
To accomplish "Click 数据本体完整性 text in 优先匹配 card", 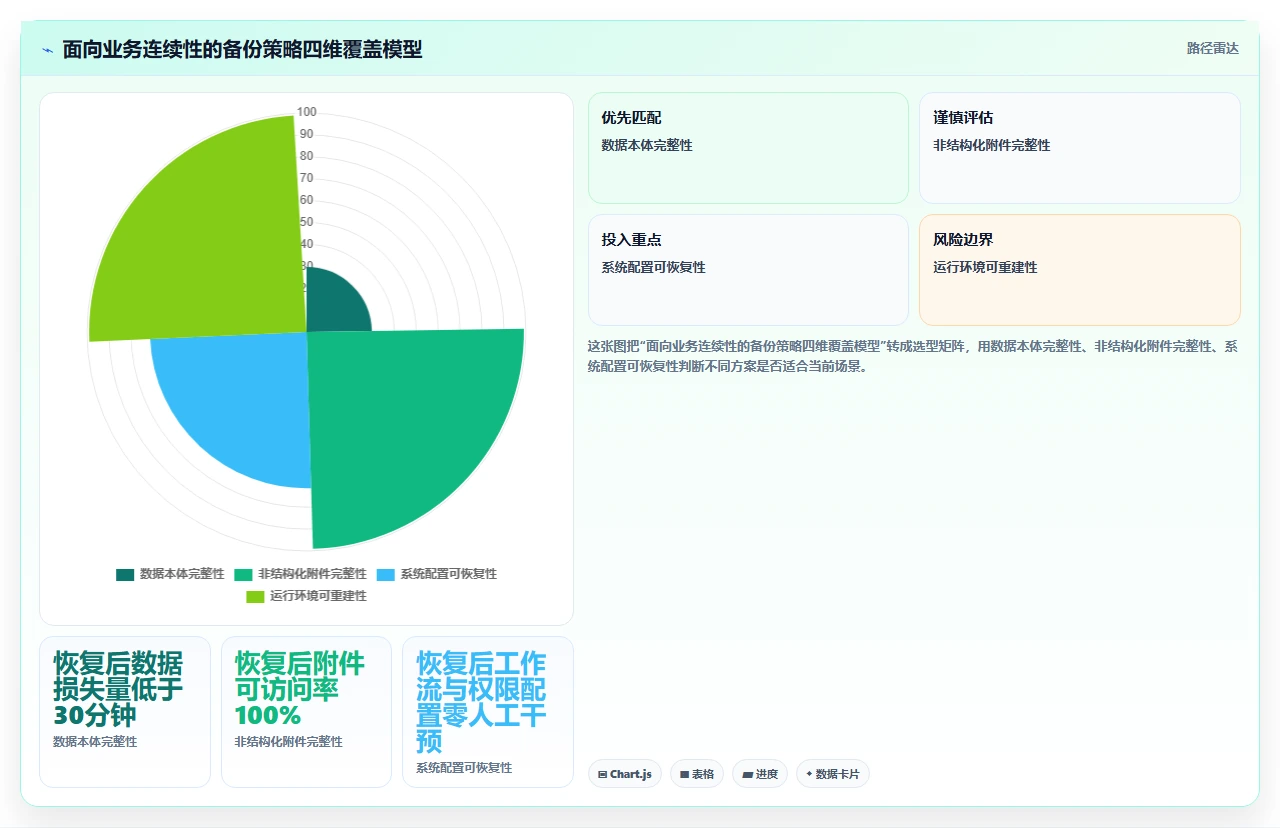I will pyautogui.click(x=647, y=145).
